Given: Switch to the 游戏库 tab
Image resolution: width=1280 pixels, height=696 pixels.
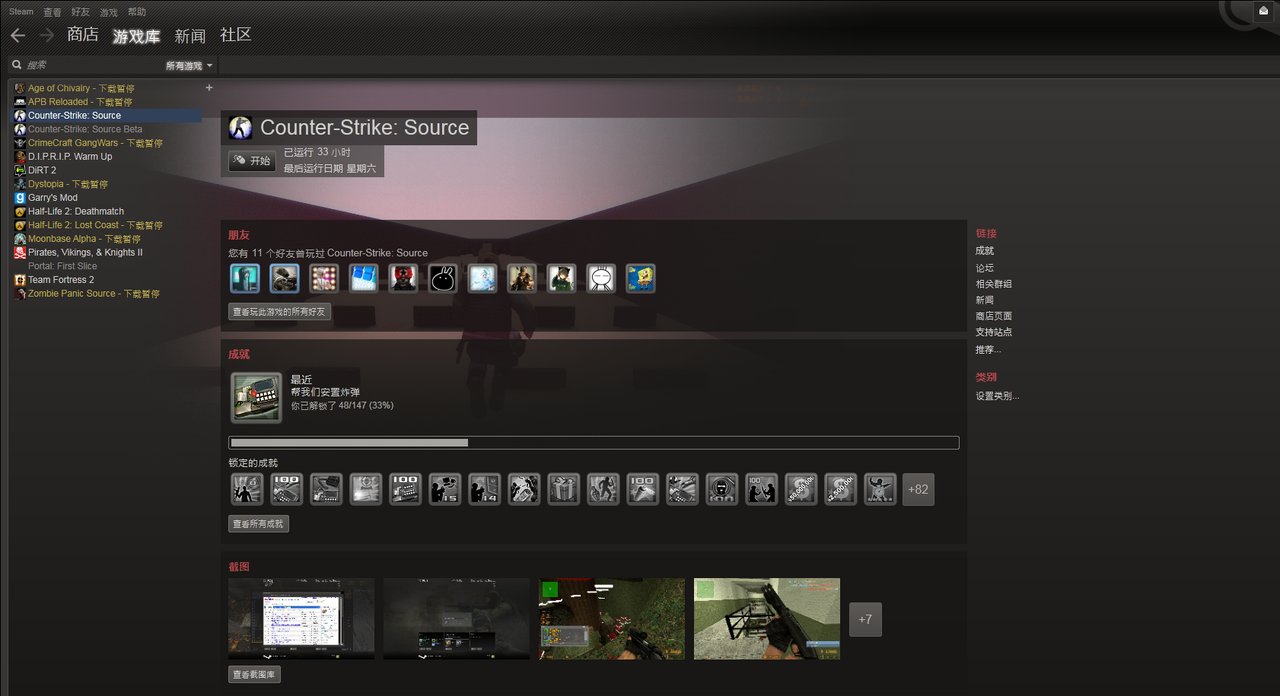Looking at the screenshot, I should pos(136,36).
